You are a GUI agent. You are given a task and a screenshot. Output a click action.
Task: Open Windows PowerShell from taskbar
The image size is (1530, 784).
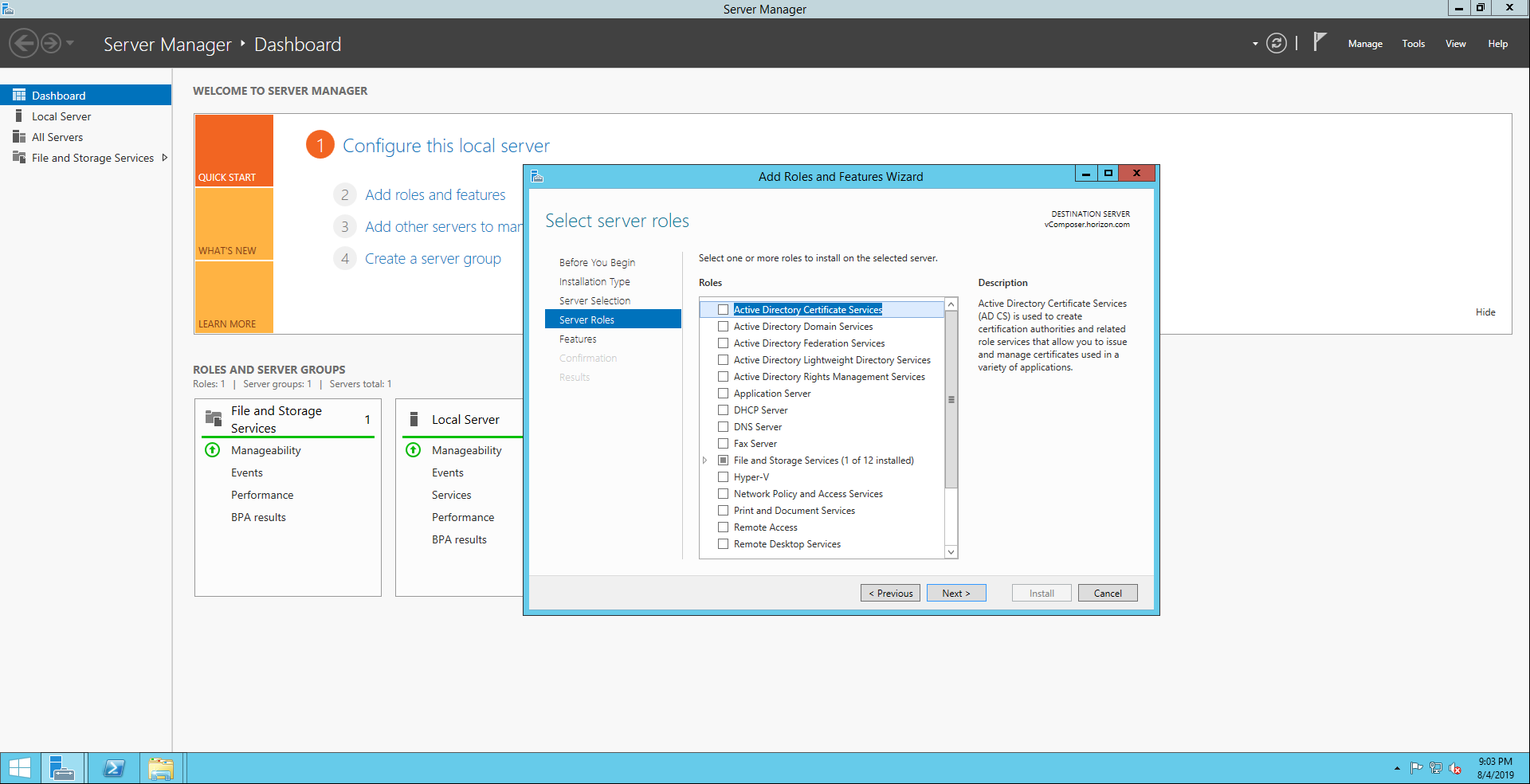tap(114, 768)
